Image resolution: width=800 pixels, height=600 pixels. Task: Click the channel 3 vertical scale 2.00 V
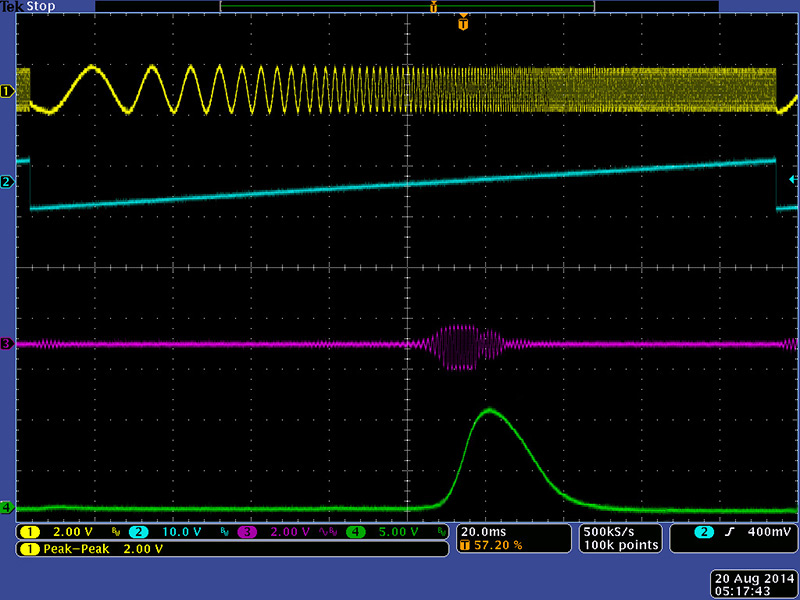pos(290,532)
